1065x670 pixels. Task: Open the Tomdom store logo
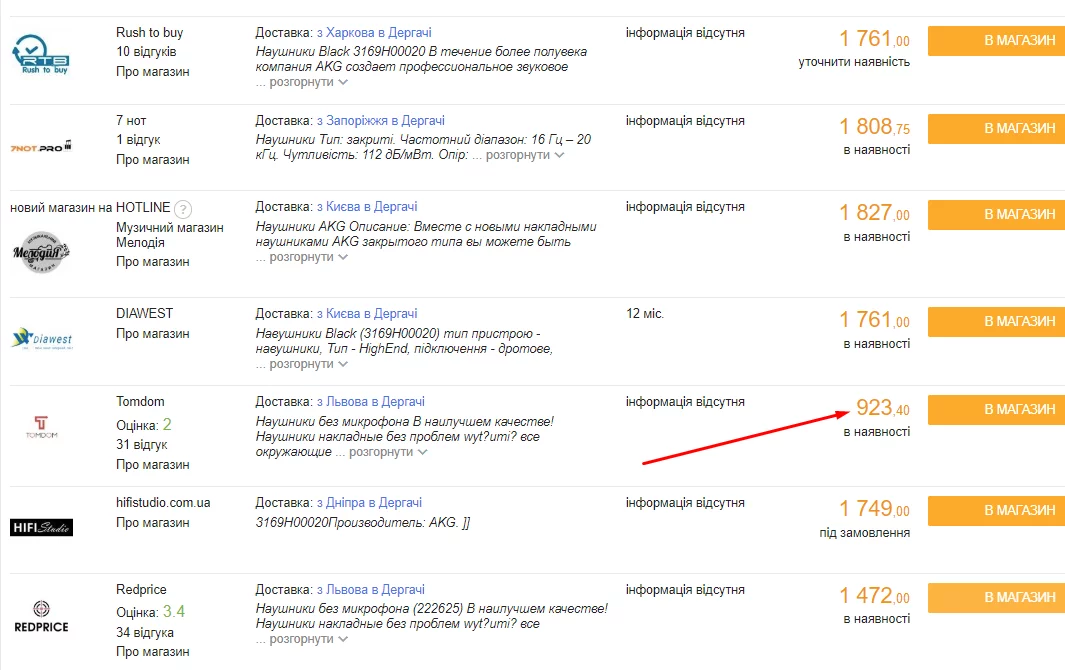pos(41,427)
